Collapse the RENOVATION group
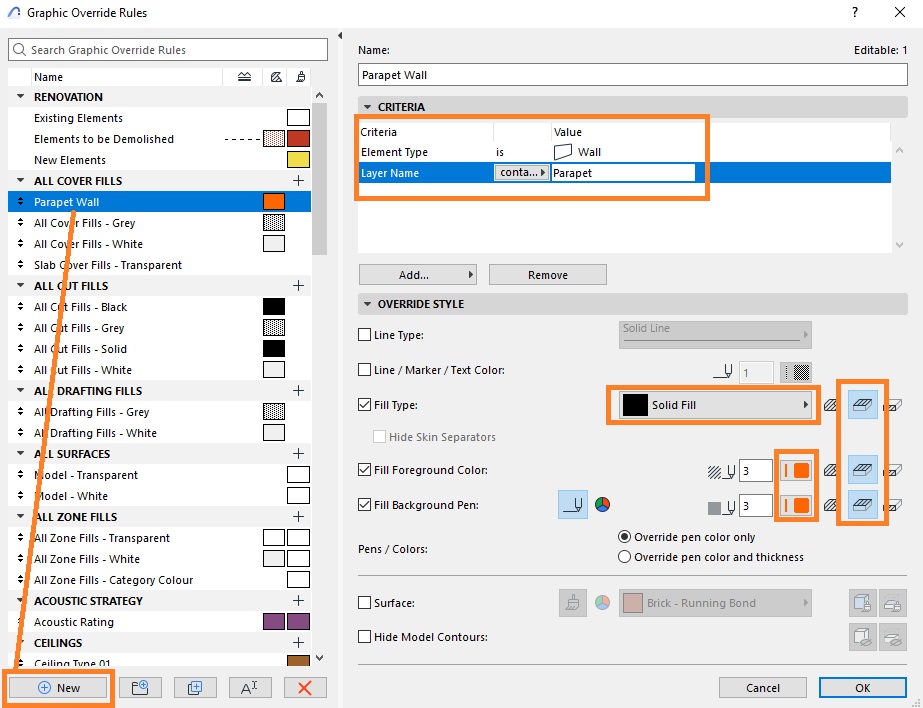 [21, 97]
